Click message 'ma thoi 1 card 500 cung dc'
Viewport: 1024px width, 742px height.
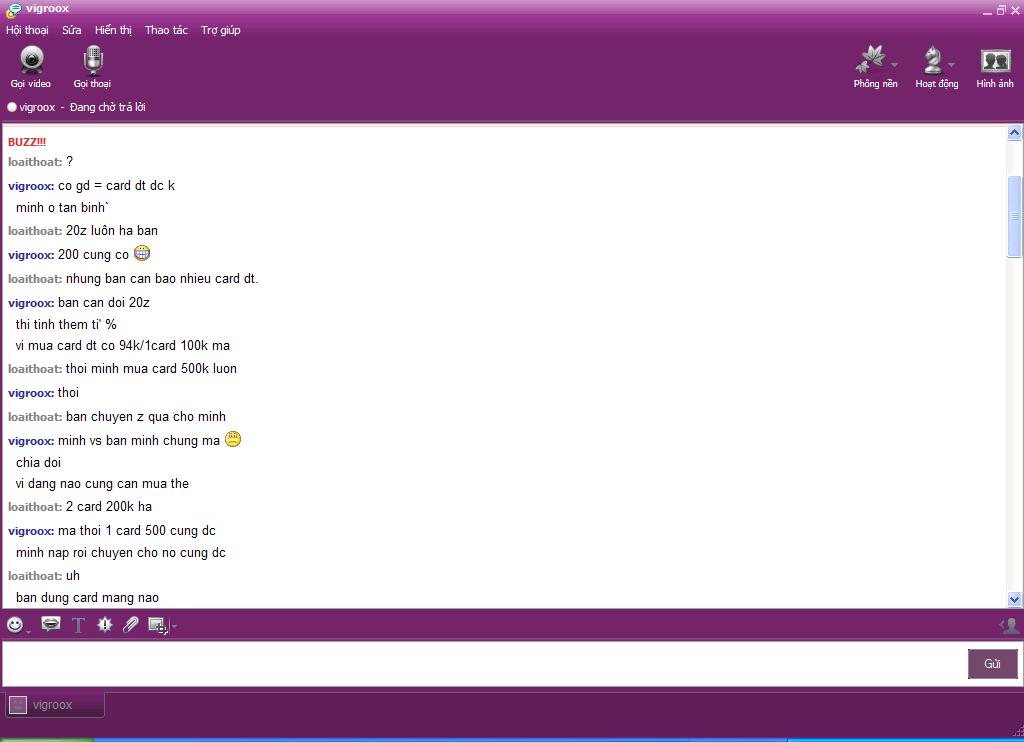pos(136,530)
